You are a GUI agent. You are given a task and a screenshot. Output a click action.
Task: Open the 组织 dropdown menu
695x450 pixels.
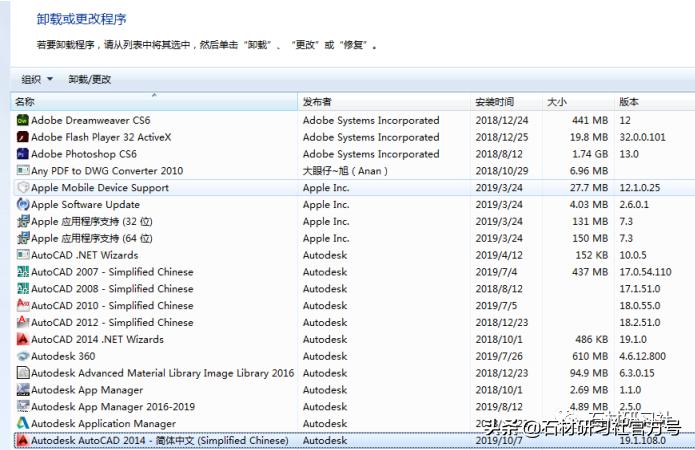pos(37,79)
